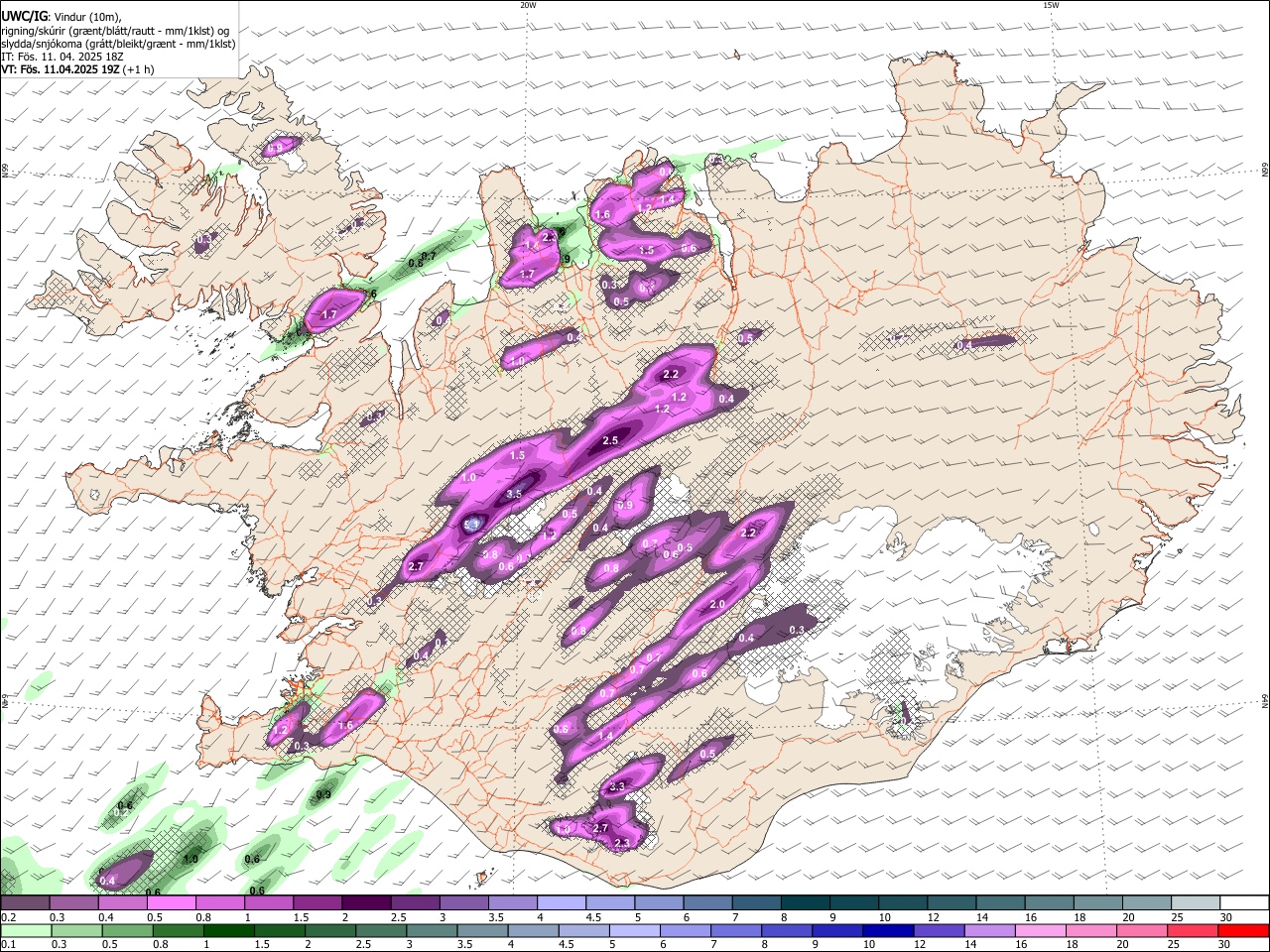Image resolution: width=1270 pixels, height=952 pixels.
Task: Click the 'UWC/IG: Vindur (10m),' title text
Action: [x=62, y=16]
